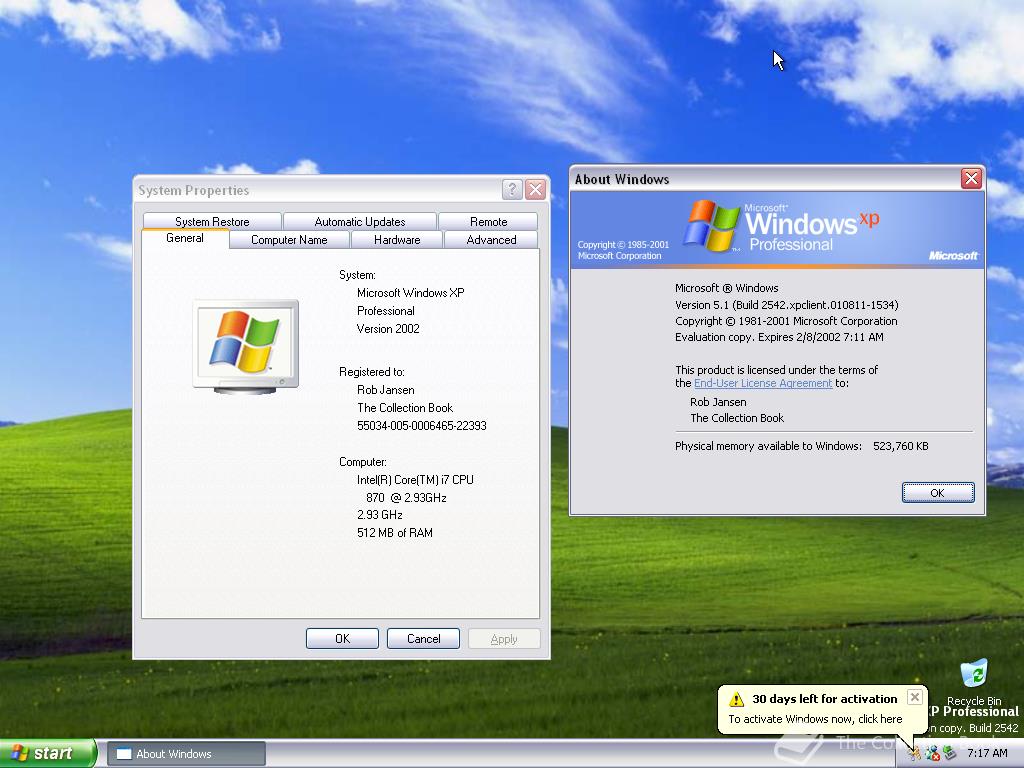Close the About Windows dialog

click(971, 178)
